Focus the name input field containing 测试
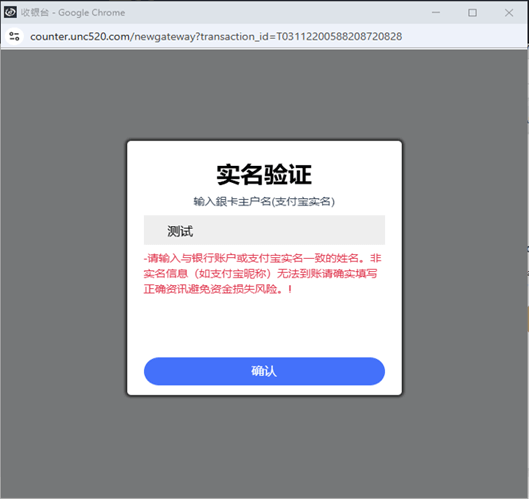The width and height of the screenshot is (529, 499). coord(264,230)
